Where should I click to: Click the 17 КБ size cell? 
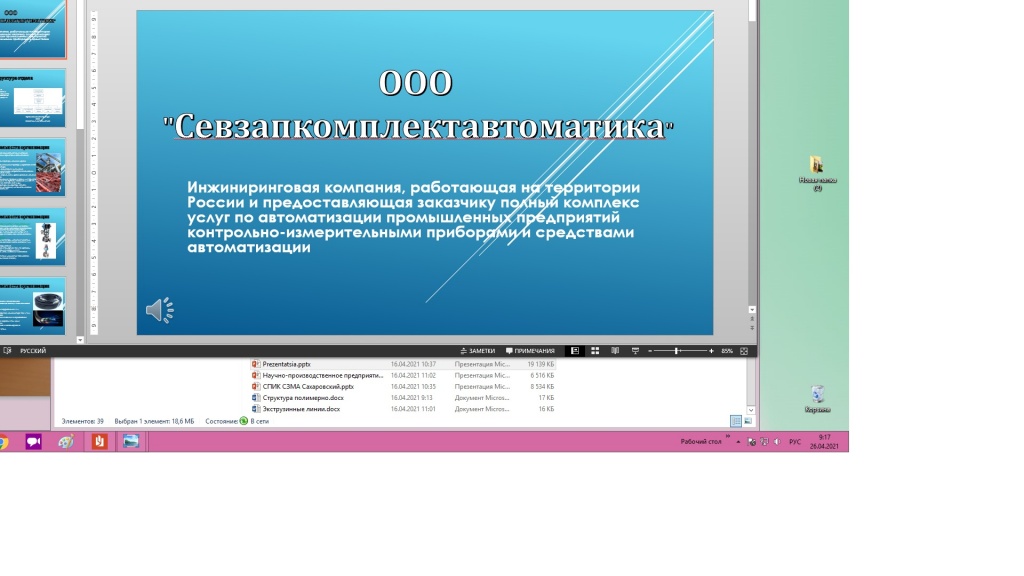[x=546, y=398]
